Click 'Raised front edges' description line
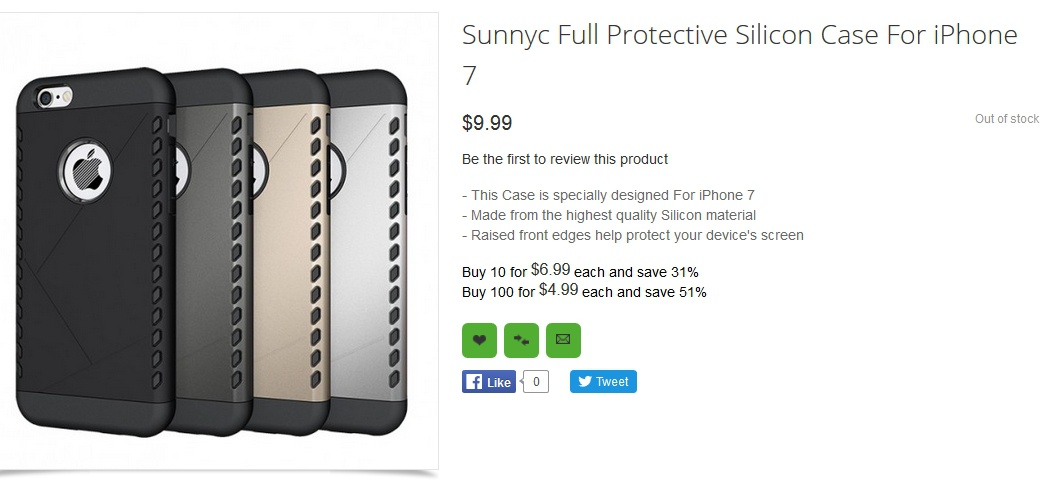This screenshot has width=1059, height=487. point(632,235)
